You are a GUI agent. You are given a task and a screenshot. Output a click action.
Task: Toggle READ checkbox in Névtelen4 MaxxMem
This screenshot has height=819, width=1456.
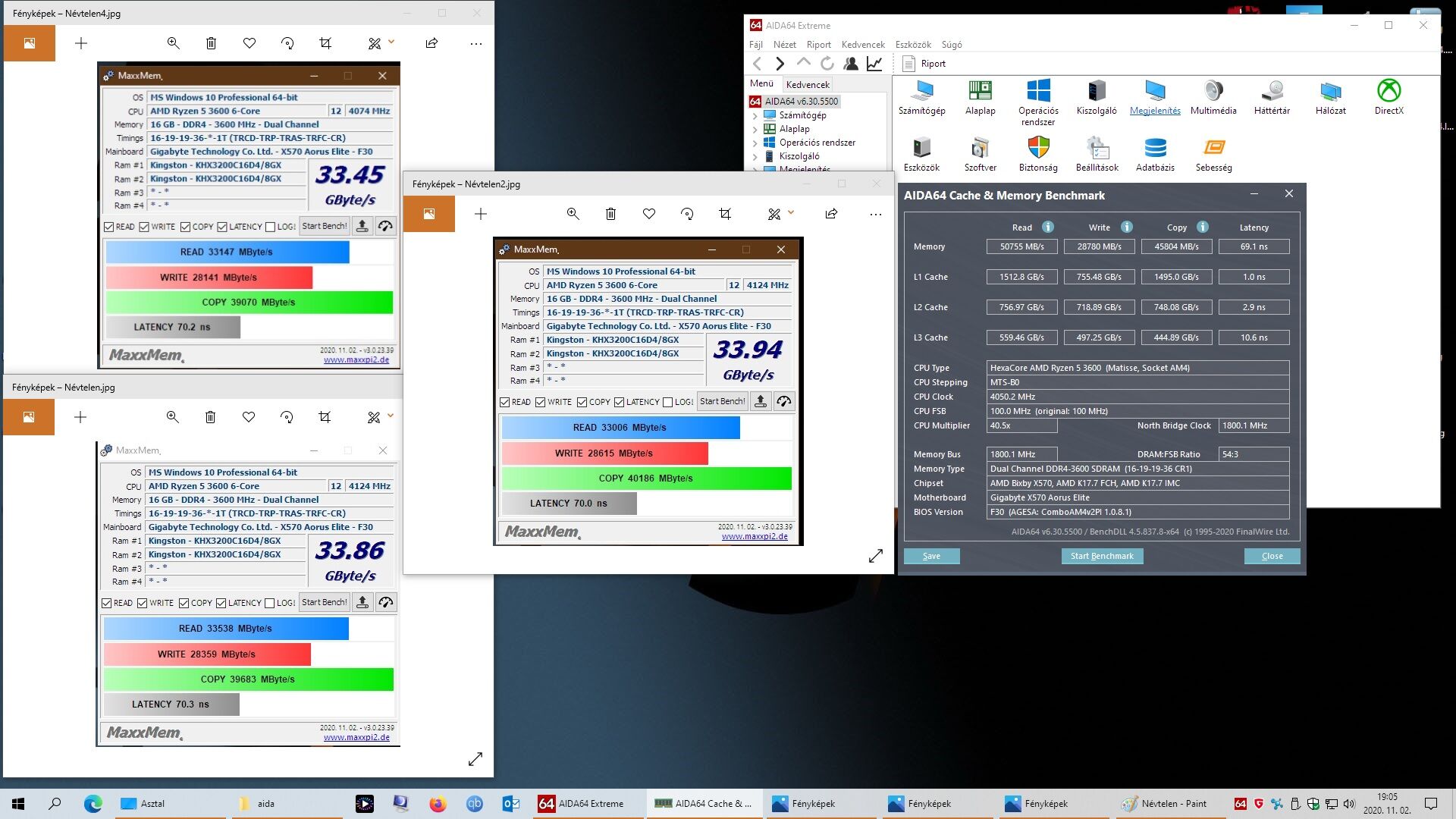[x=109, y=227]
